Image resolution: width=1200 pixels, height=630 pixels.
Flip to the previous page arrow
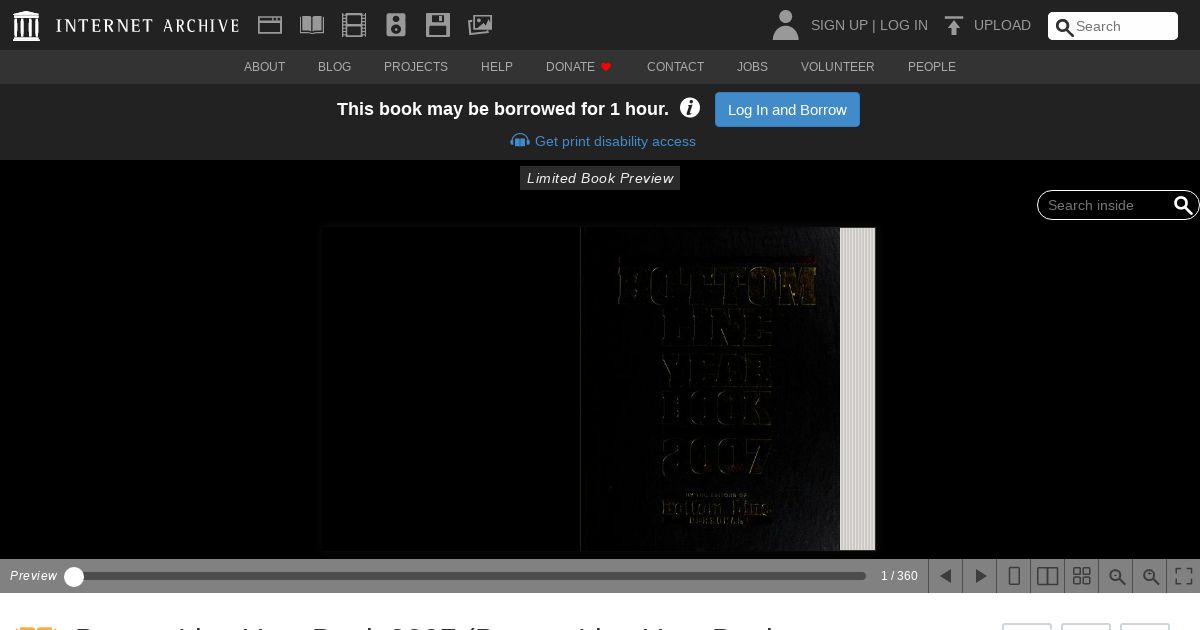click(945, 576)
